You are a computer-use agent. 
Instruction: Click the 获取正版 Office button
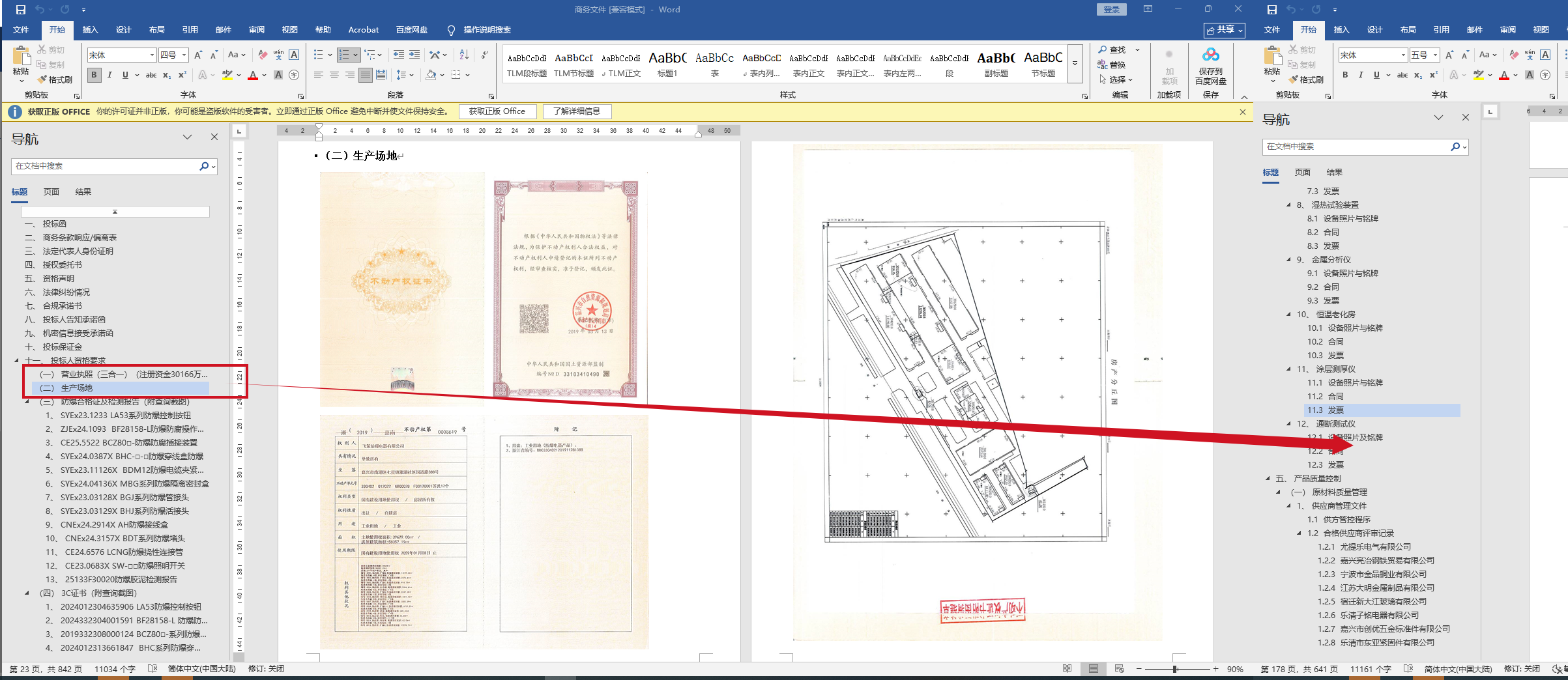click(497, 111)
